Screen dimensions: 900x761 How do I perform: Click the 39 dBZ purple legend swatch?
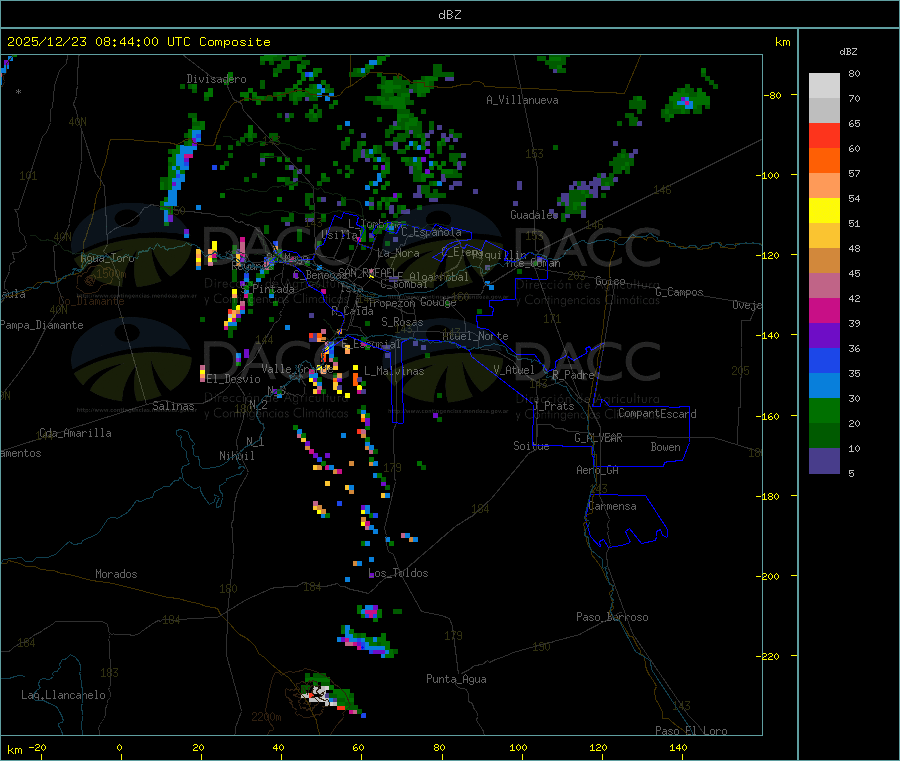(824, 336)
